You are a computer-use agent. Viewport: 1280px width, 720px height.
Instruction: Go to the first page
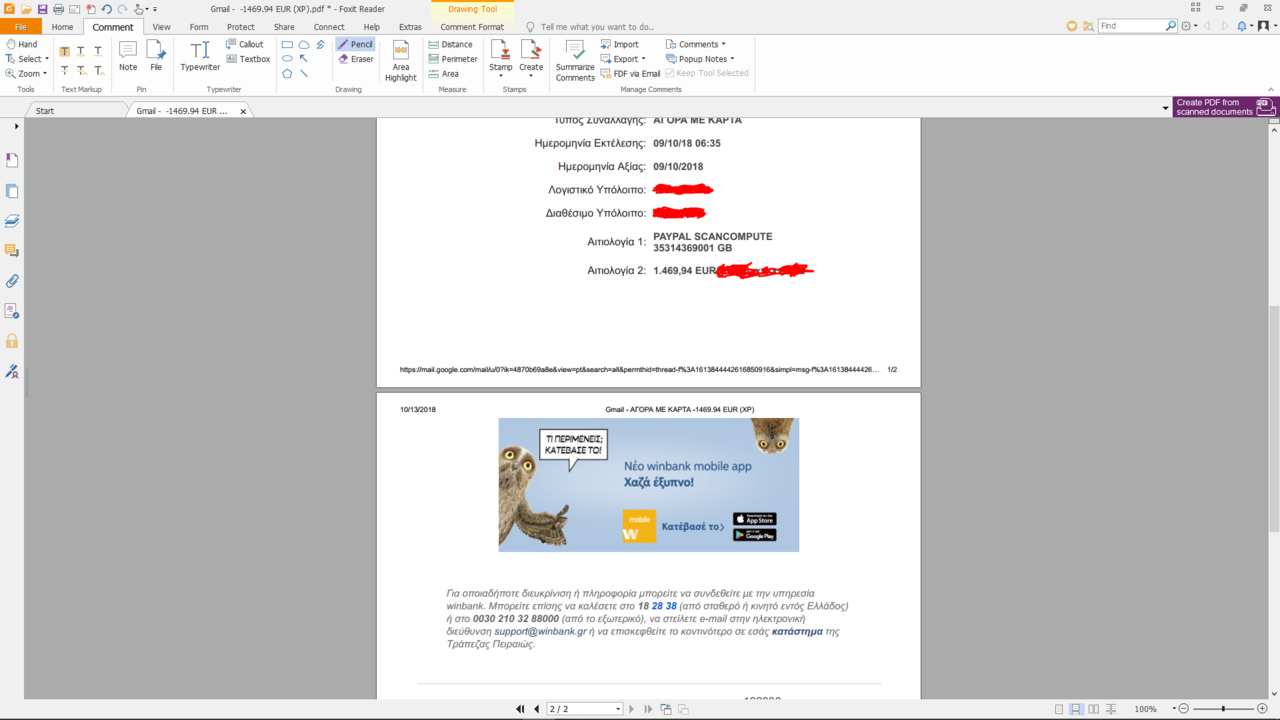click(x=520, y=709)
